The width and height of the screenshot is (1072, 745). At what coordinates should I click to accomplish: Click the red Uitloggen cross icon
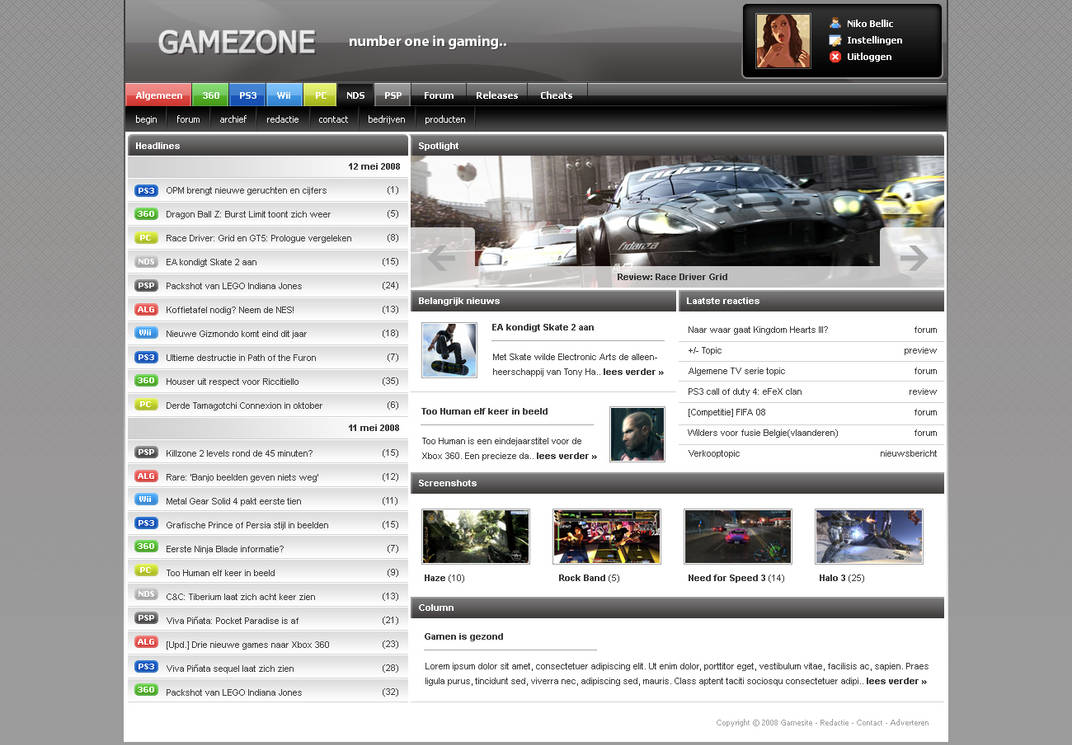835,57
